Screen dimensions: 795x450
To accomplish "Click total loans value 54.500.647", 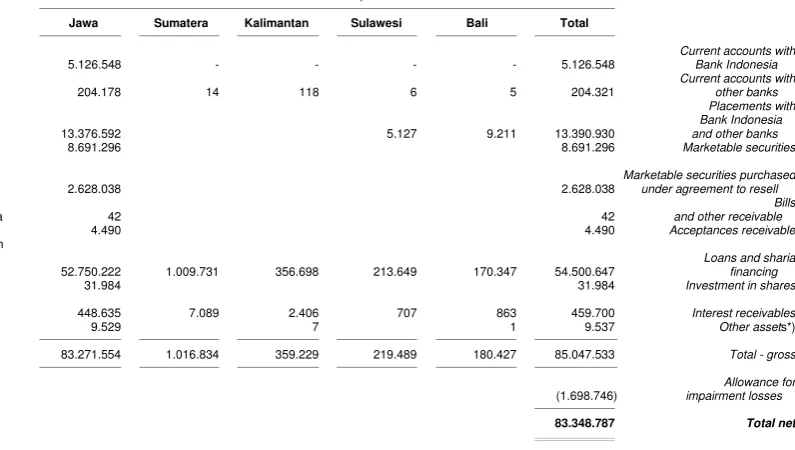I will coord(584,272).
